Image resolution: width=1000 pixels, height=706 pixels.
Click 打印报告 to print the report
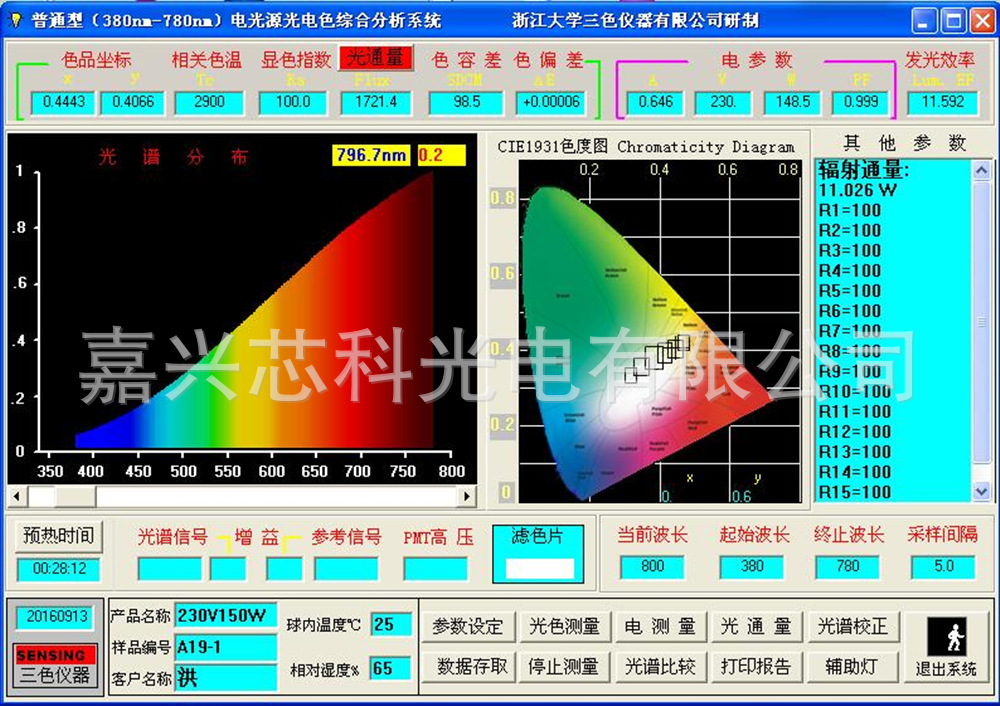[x=756, y=666]
